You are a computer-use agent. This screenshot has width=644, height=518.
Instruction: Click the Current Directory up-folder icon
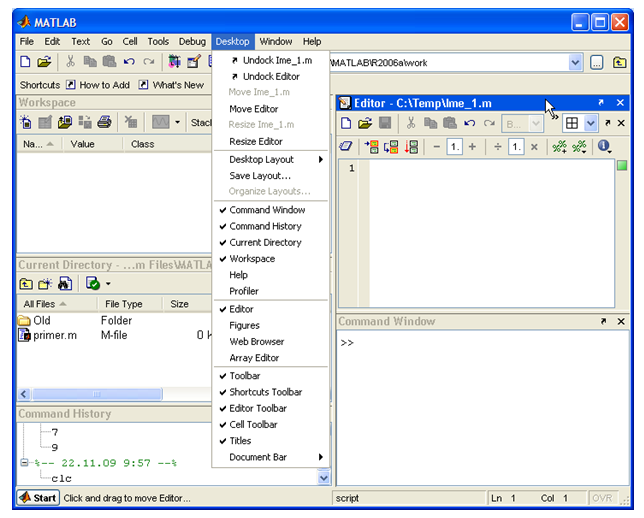[x=26, y=283]
